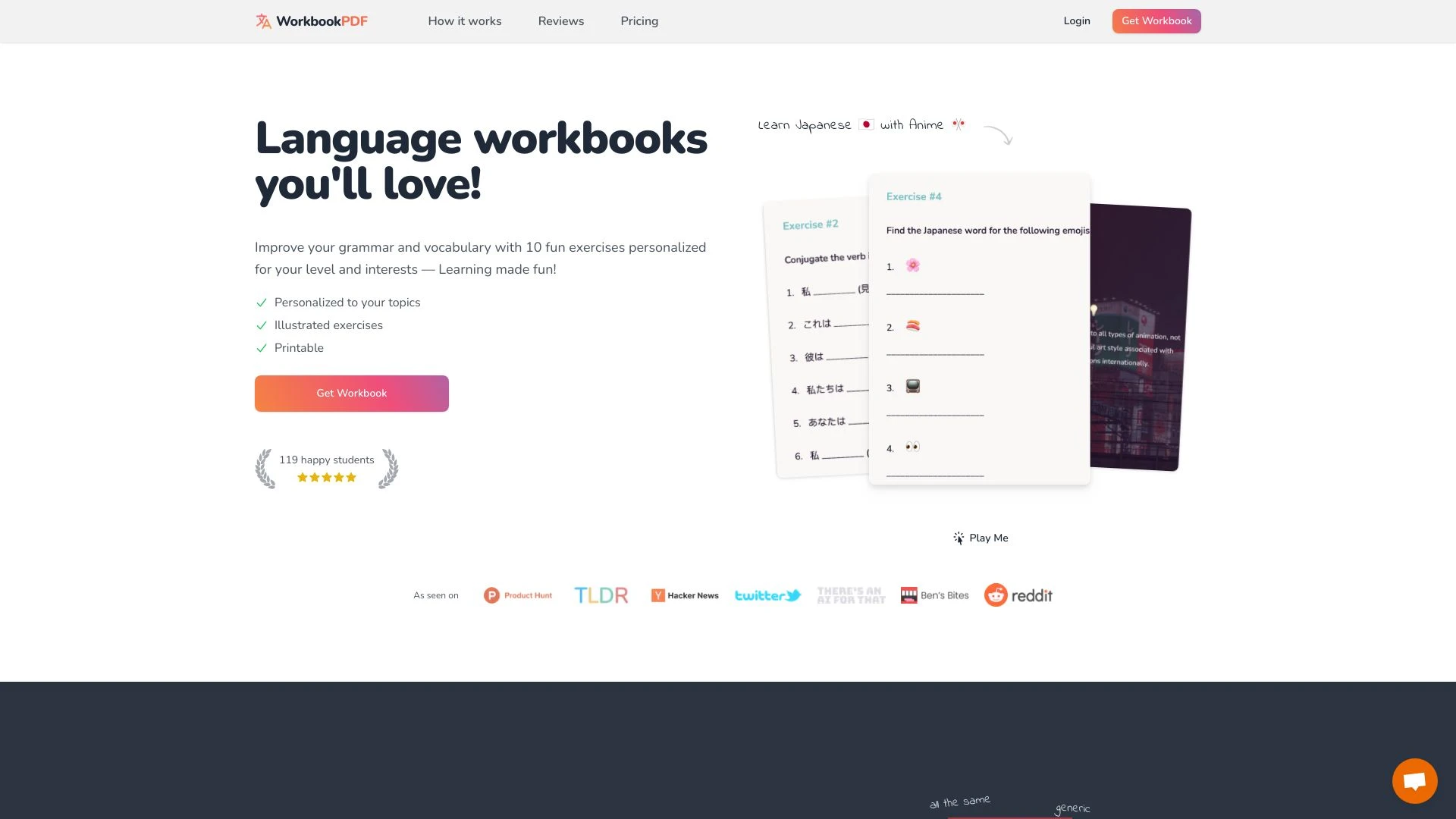Viewport: 1456px width, 819px height.
Task: Click the Ben's Bites icon
Action: pos(907,595)
